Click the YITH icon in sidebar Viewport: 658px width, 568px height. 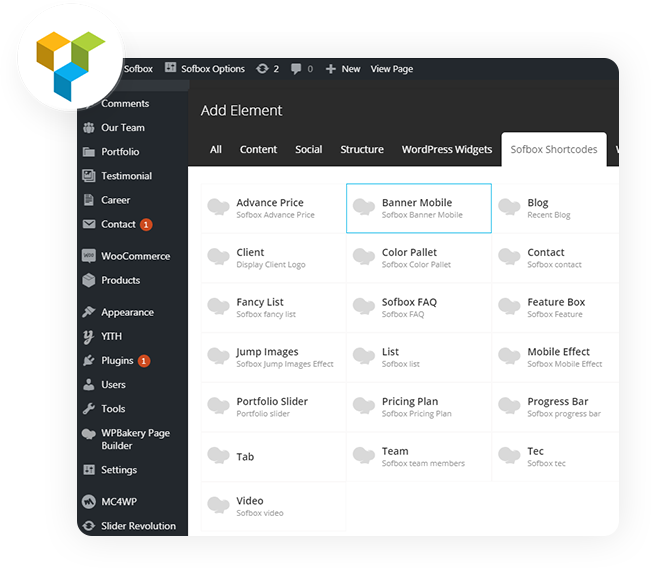tap(88, 337)
